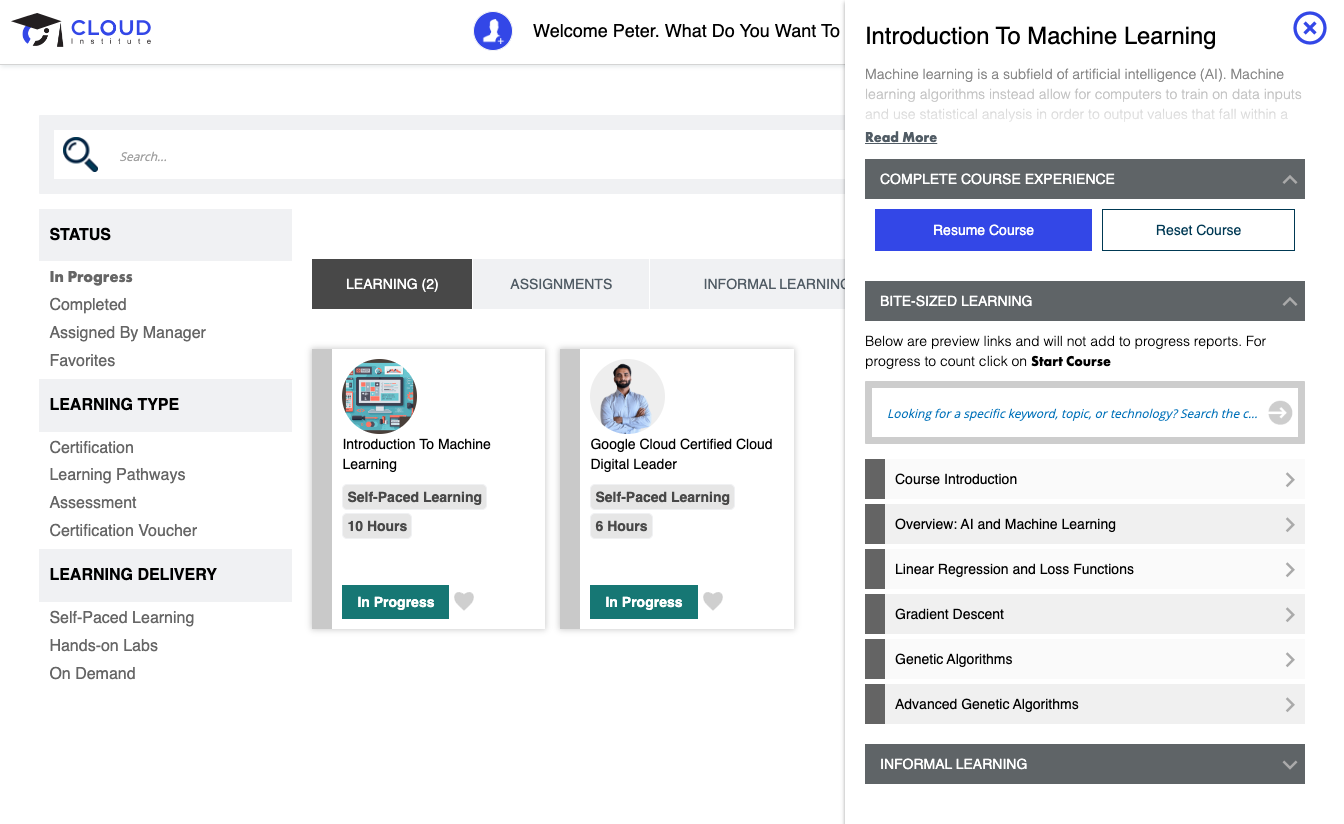Click the Google Cloud Digital Leader instructor avatar
The image size is (1344, 824).
coord(627,396)
